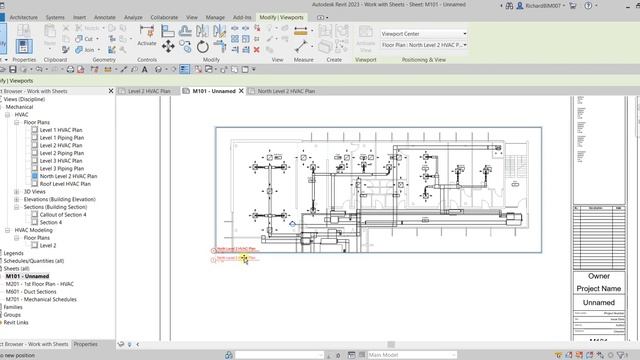The height and width of the screenshot is (360, 640).
Task: Click the selection filter icon in status bar
Action: click(x=621, y=355)
